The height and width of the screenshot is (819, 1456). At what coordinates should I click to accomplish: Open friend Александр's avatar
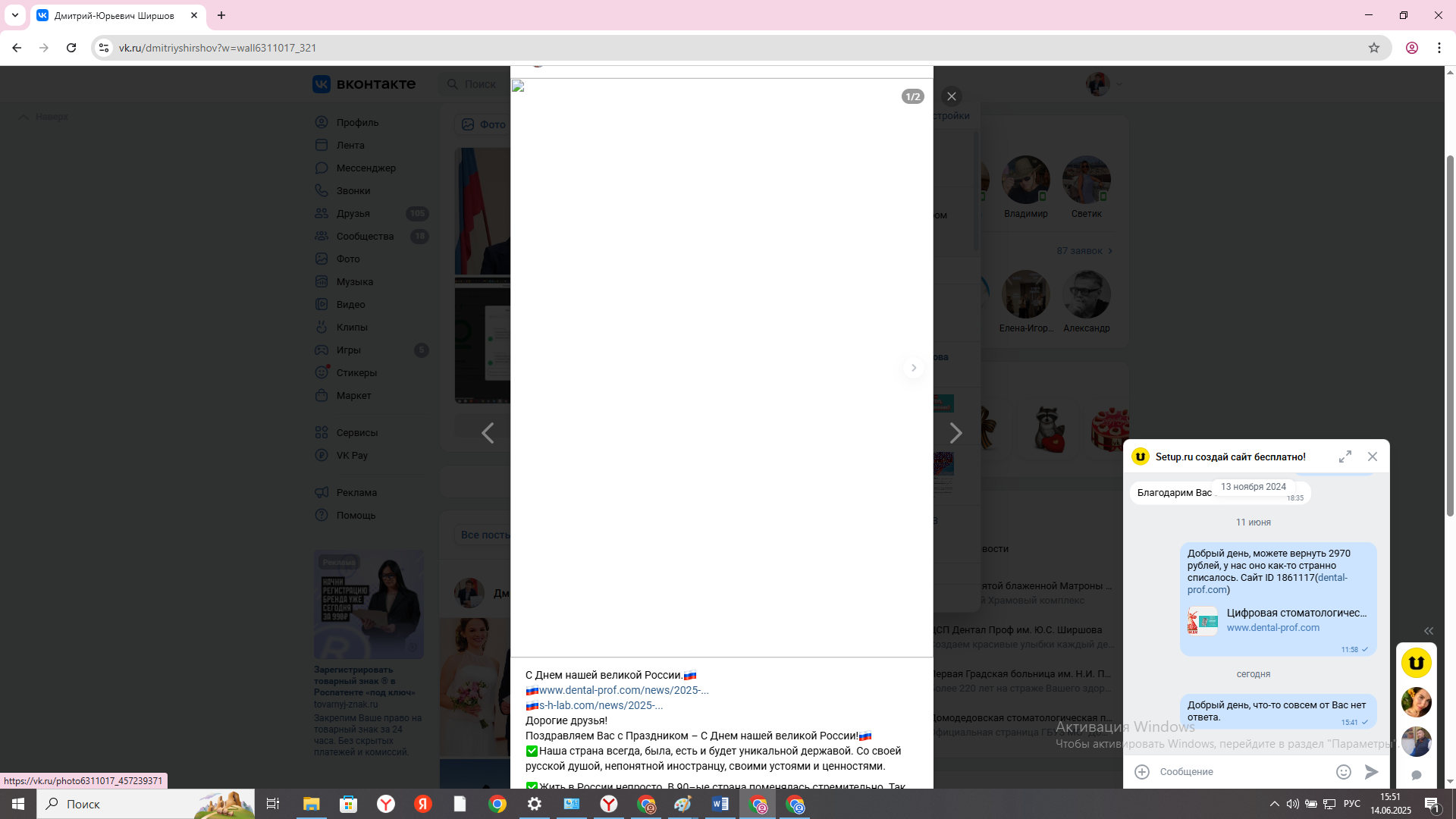(x=1087, y=295)
